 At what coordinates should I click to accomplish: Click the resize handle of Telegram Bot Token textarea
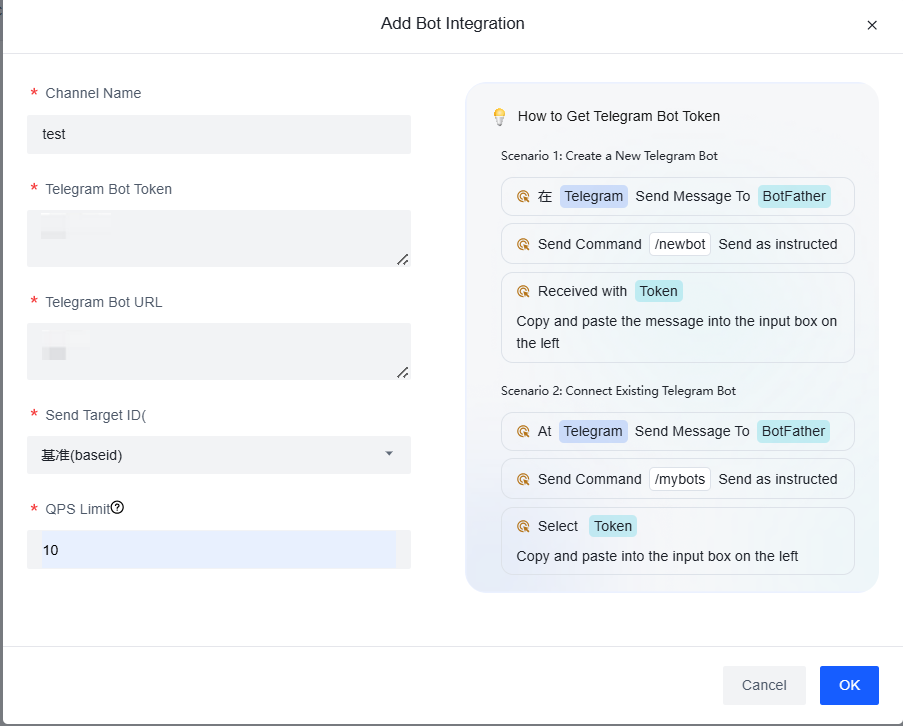402,259
